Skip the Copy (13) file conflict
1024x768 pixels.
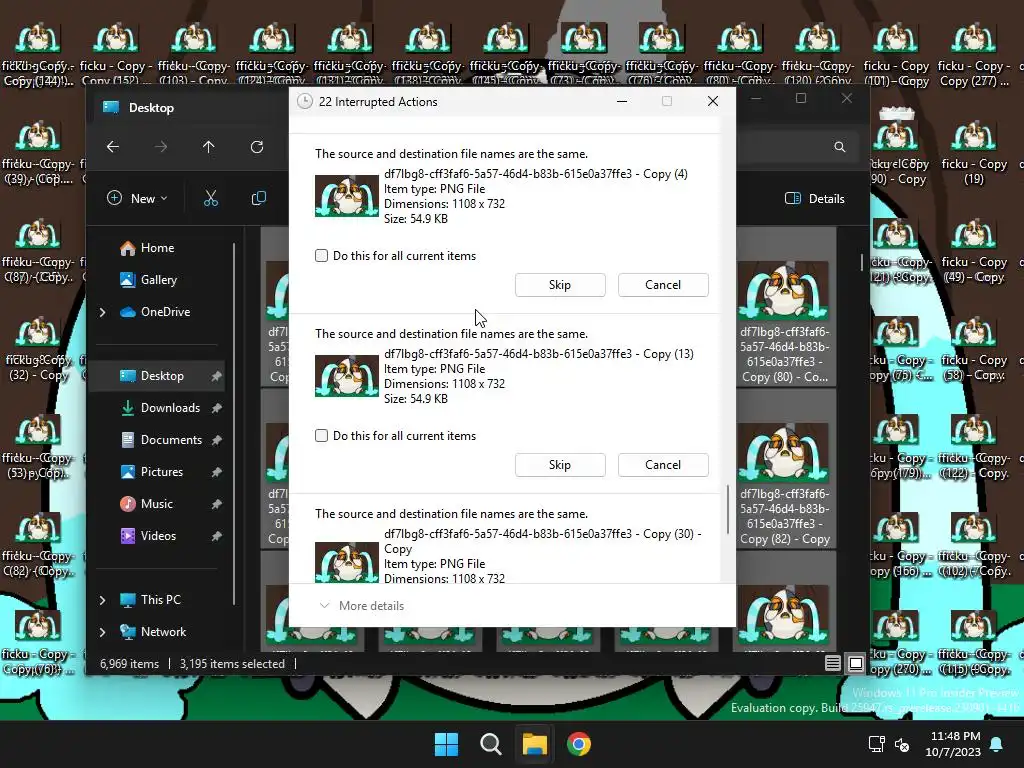point(560,465)
